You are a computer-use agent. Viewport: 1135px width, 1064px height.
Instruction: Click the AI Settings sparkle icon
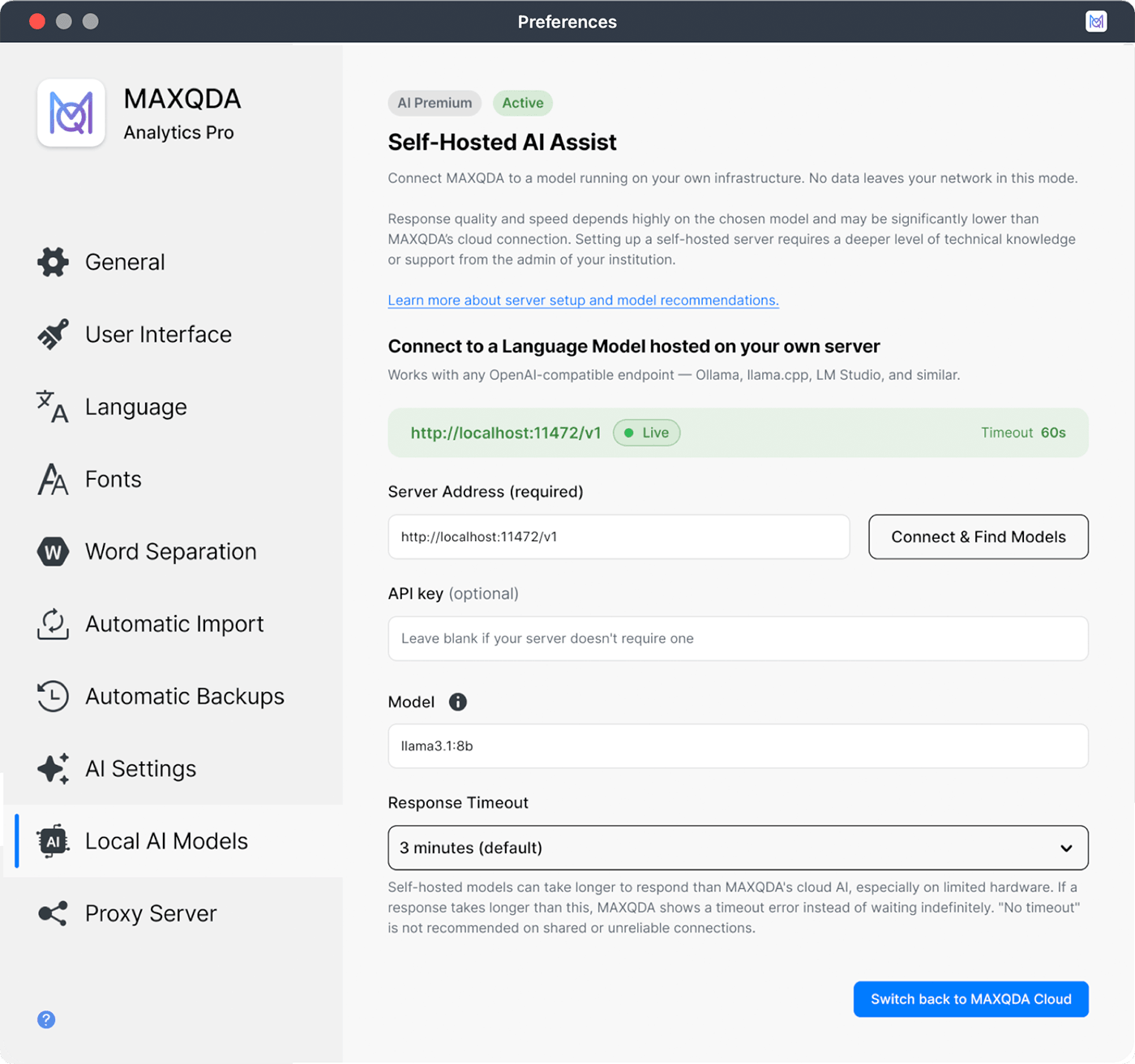53,768
